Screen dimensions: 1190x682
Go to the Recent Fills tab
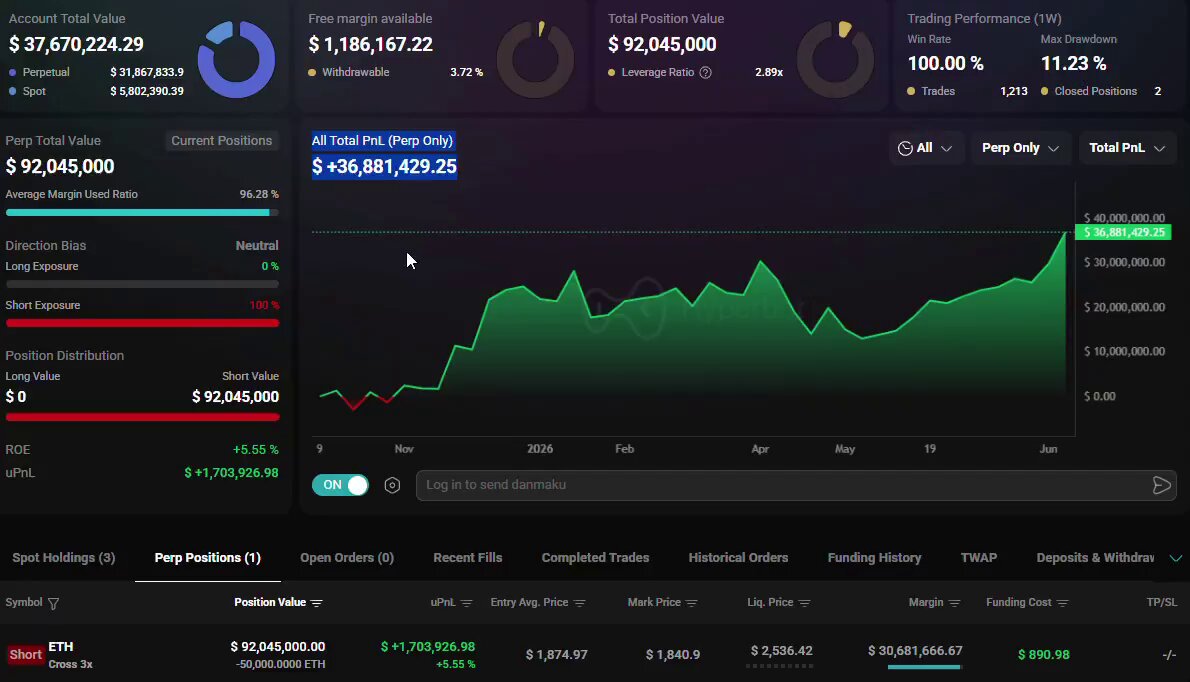pyautogui.click(x=468, y=558)
